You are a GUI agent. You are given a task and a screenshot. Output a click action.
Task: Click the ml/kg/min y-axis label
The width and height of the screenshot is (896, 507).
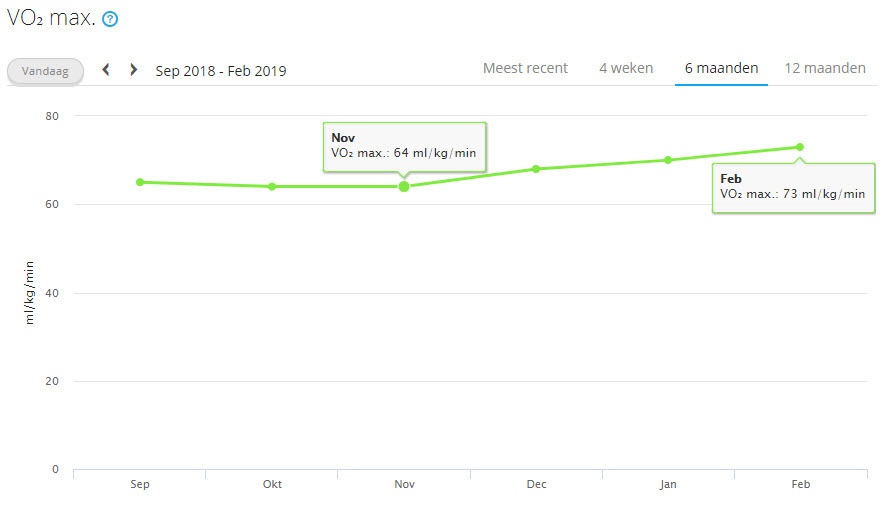click(x=30, y=290)
